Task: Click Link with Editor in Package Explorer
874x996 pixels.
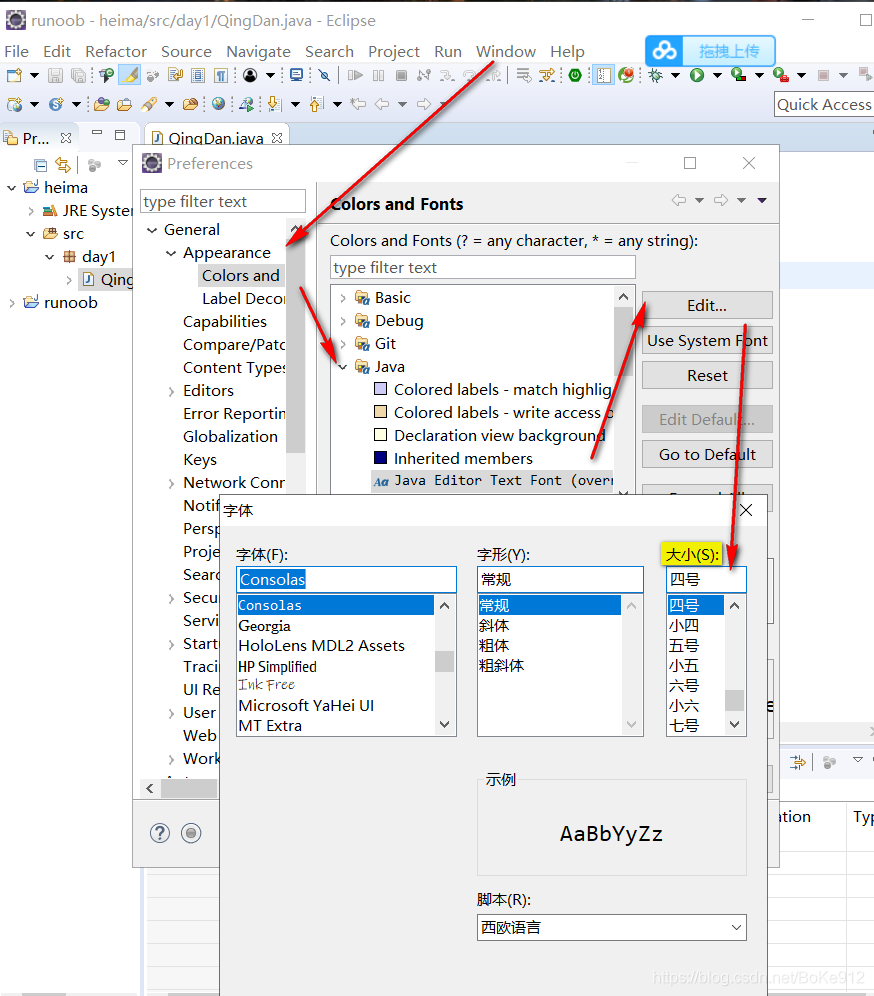Action: coord(63,166)
